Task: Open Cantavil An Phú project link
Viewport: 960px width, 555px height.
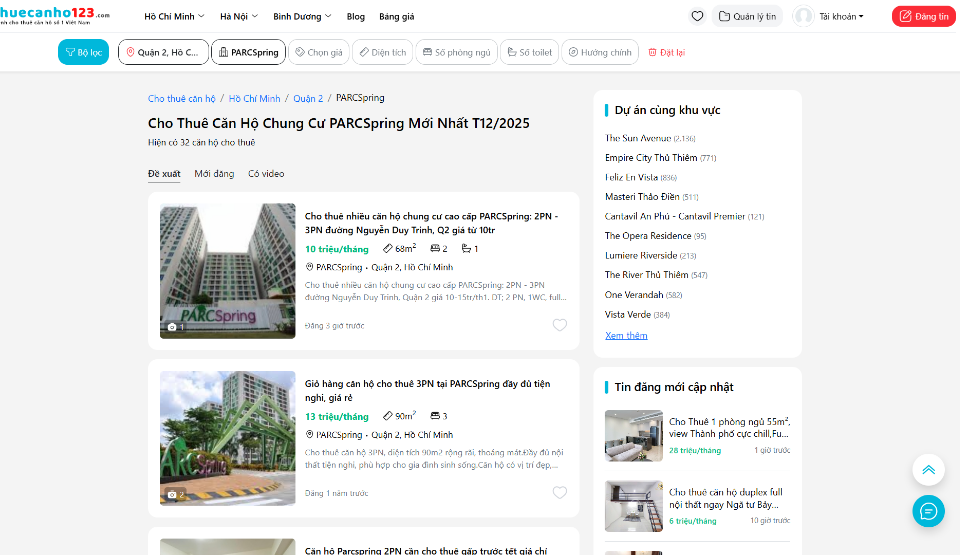Action: tap(684, 216)
